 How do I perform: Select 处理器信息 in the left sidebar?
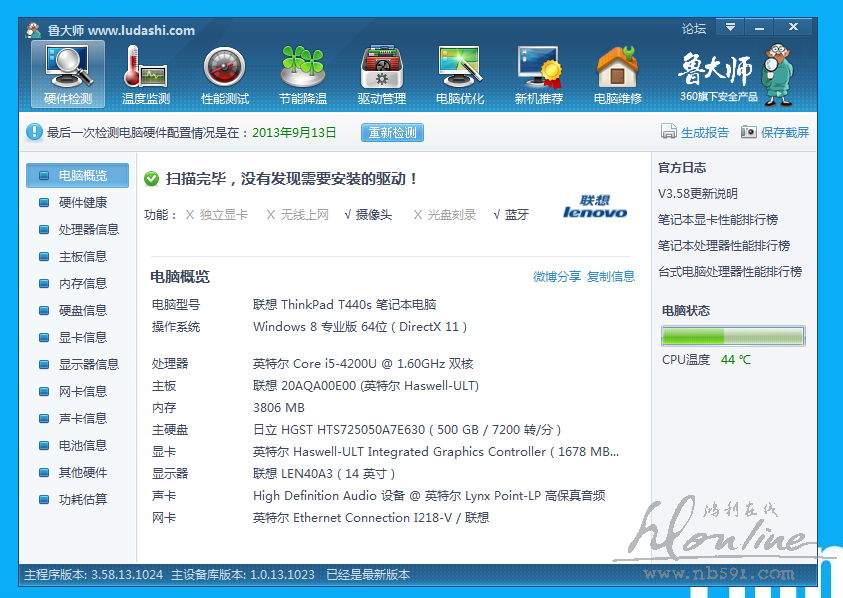(88, 229)
